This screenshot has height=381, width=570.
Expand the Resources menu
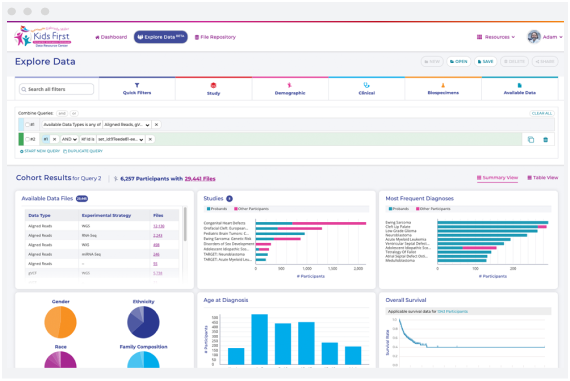[x=496, y=37]
